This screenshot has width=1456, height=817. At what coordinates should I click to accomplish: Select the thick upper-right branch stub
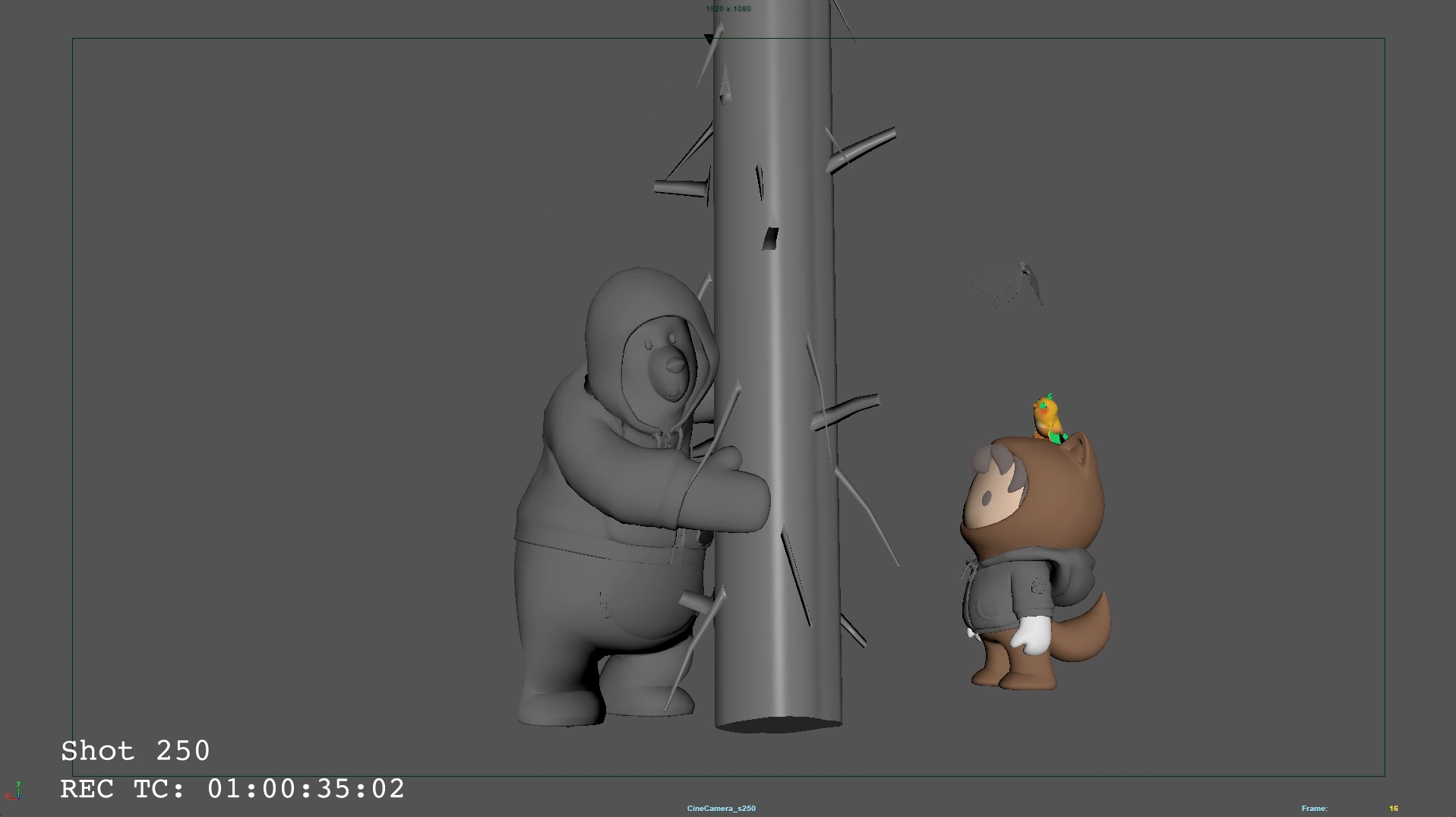(862, 150)
